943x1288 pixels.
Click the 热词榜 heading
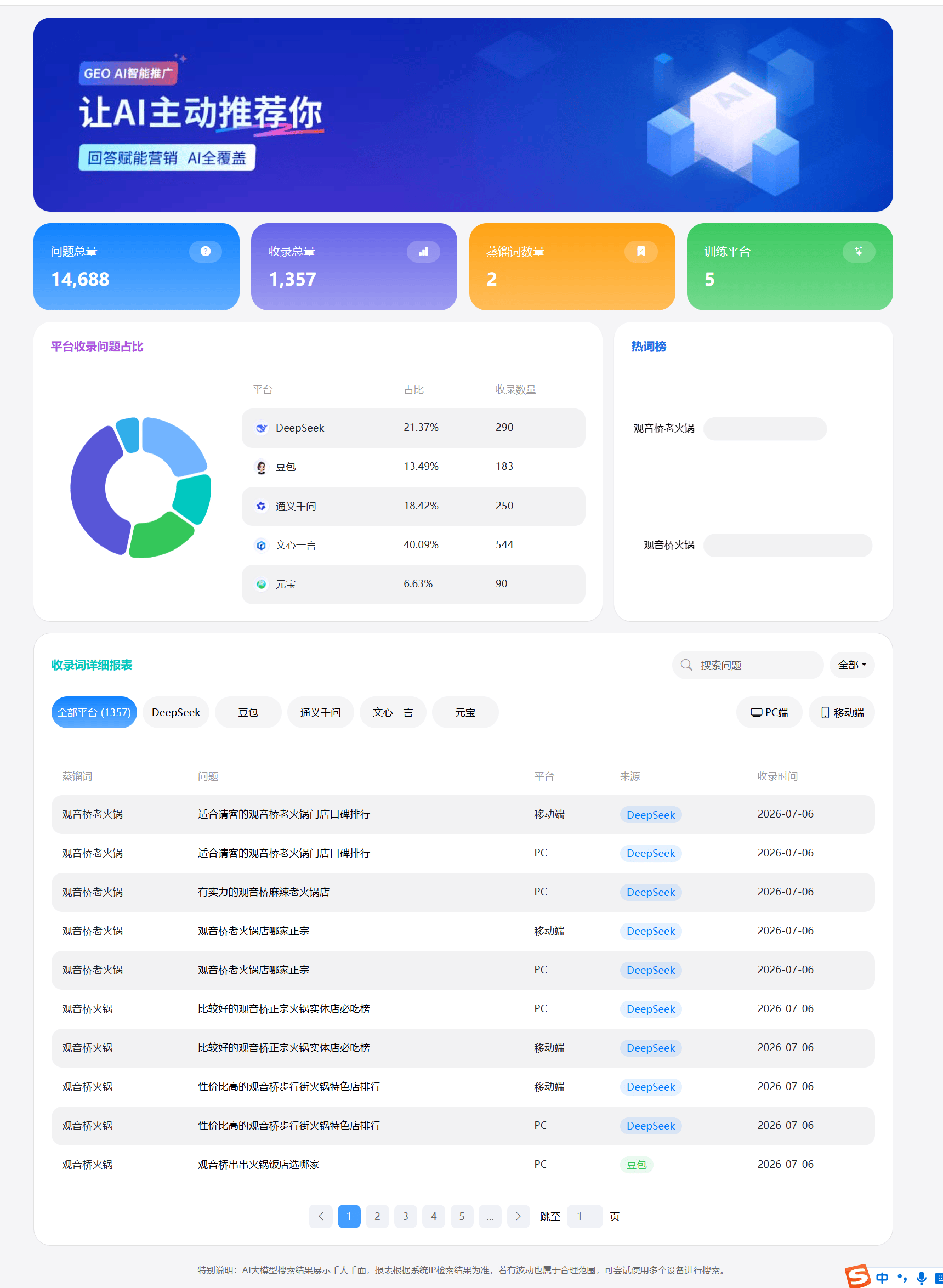(649, 347)
